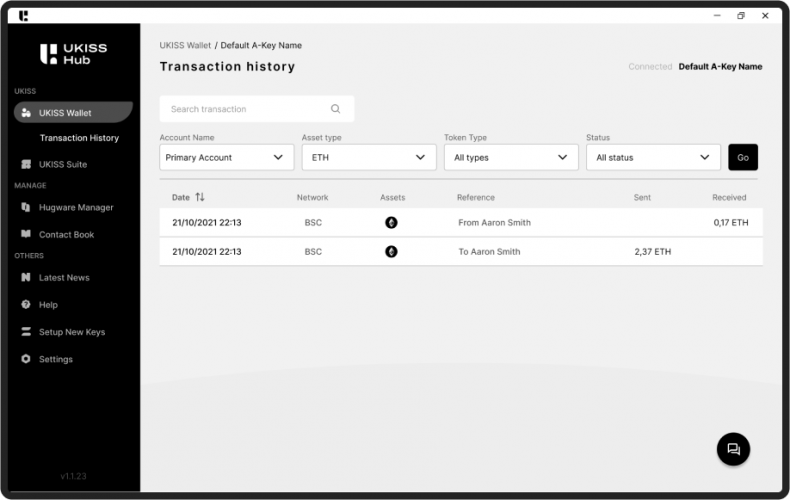Close the UKISS Hub window
Viewport: 790px width, 500px height.
[x=765, y=16]
